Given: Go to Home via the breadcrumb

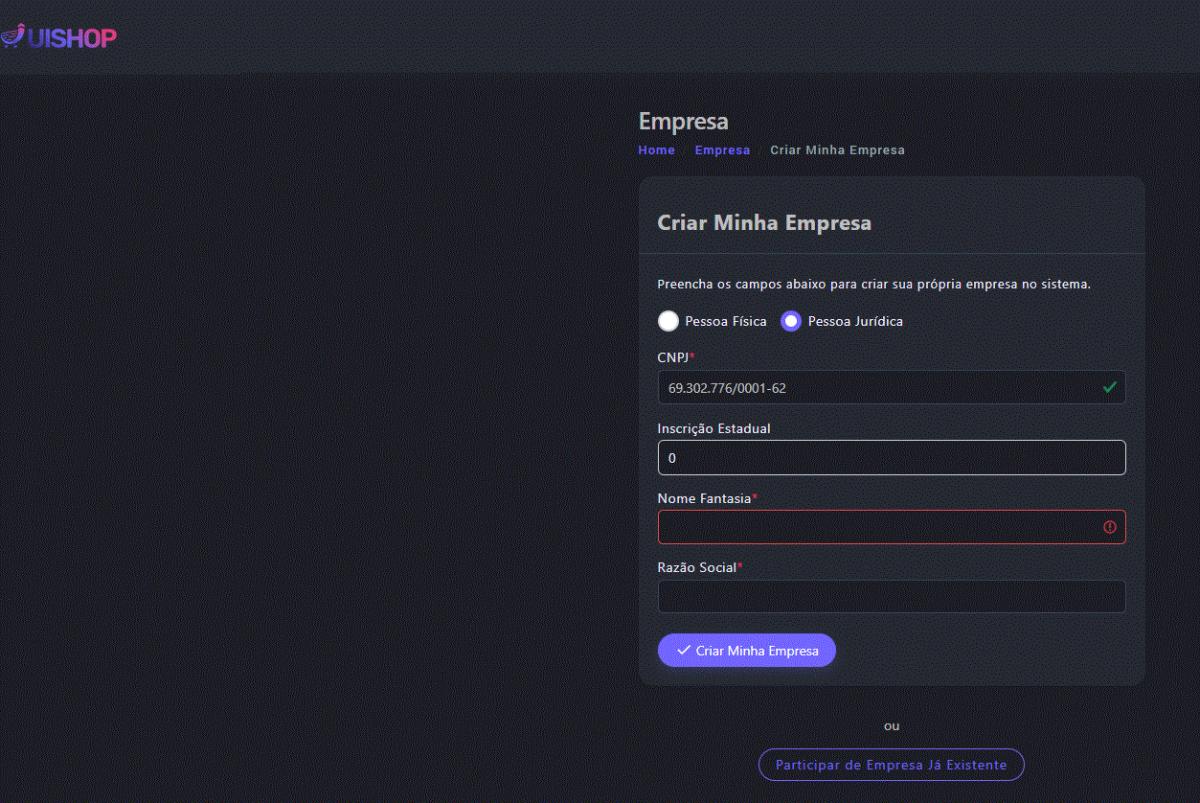Looking at the screenshot, I should (x=656, y=150).
